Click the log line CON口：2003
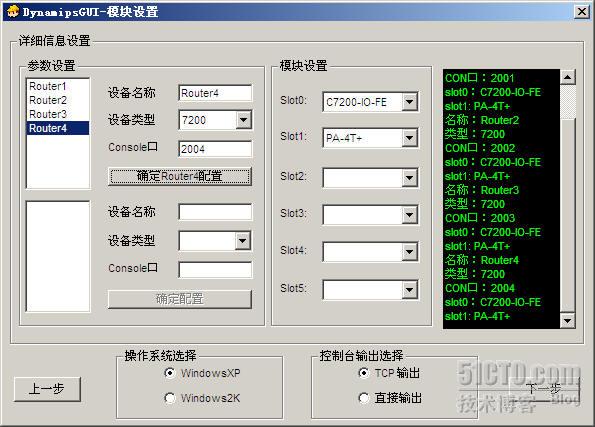 coord(480,218)
